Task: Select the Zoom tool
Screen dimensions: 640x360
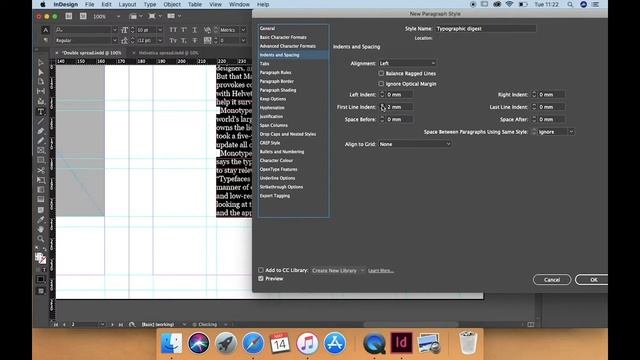Action: tap(41, 239)
